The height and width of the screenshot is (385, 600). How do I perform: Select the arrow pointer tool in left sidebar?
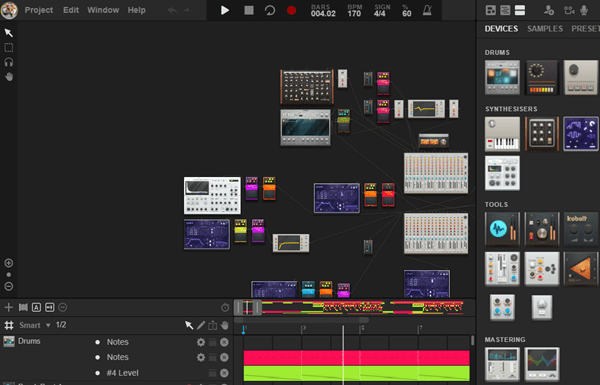(8, 33)
